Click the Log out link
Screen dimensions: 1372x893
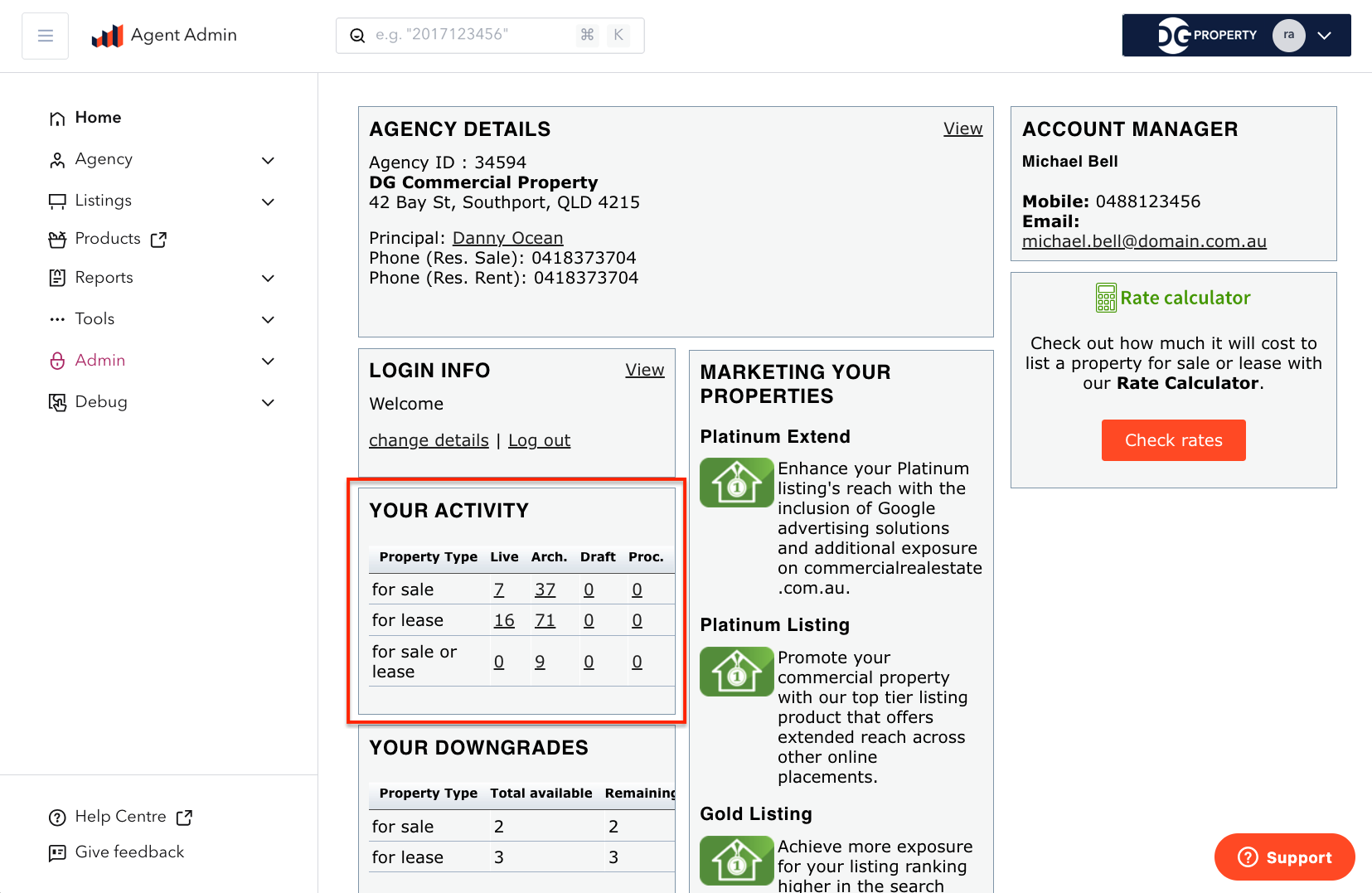pos(539,440)
